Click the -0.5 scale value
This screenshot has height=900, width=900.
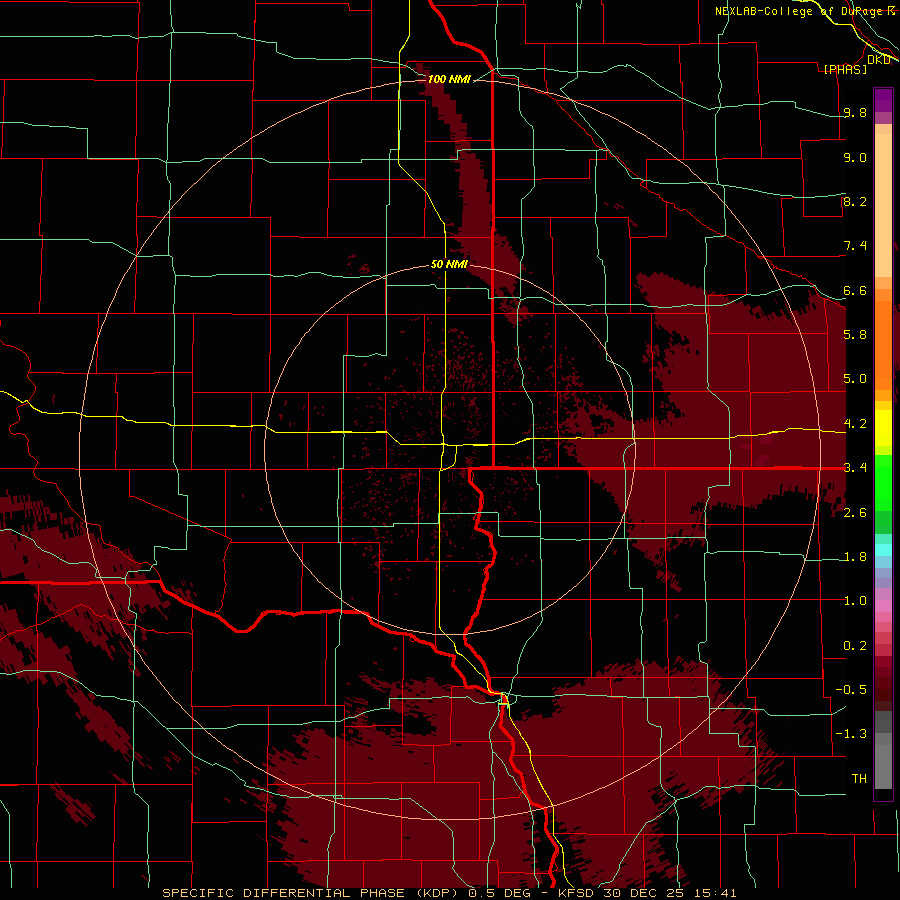click(851, 690)
